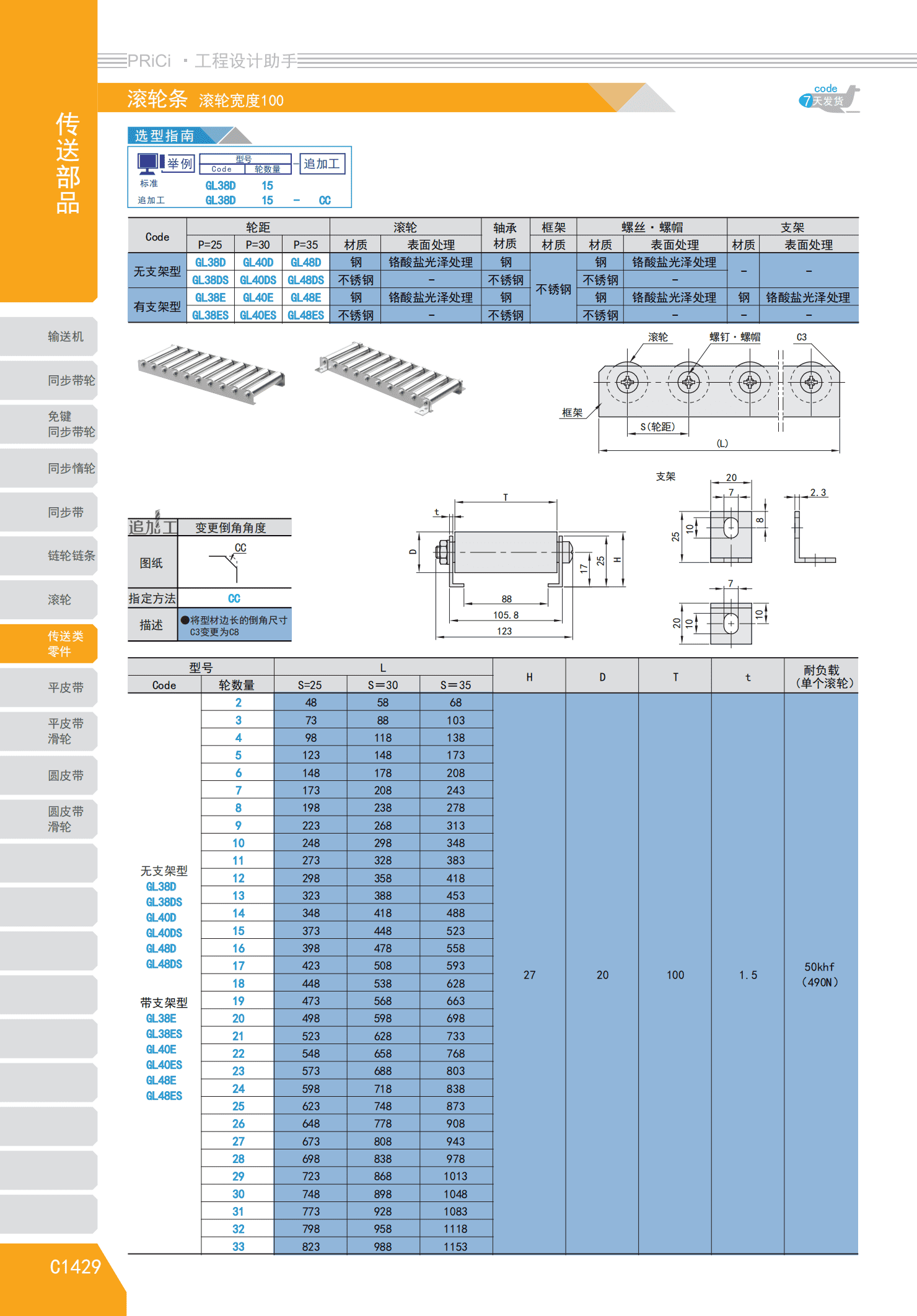Screen dimensions: 917x1316
Task: Select code GL48ES in the material table
Action: (305, 315)
